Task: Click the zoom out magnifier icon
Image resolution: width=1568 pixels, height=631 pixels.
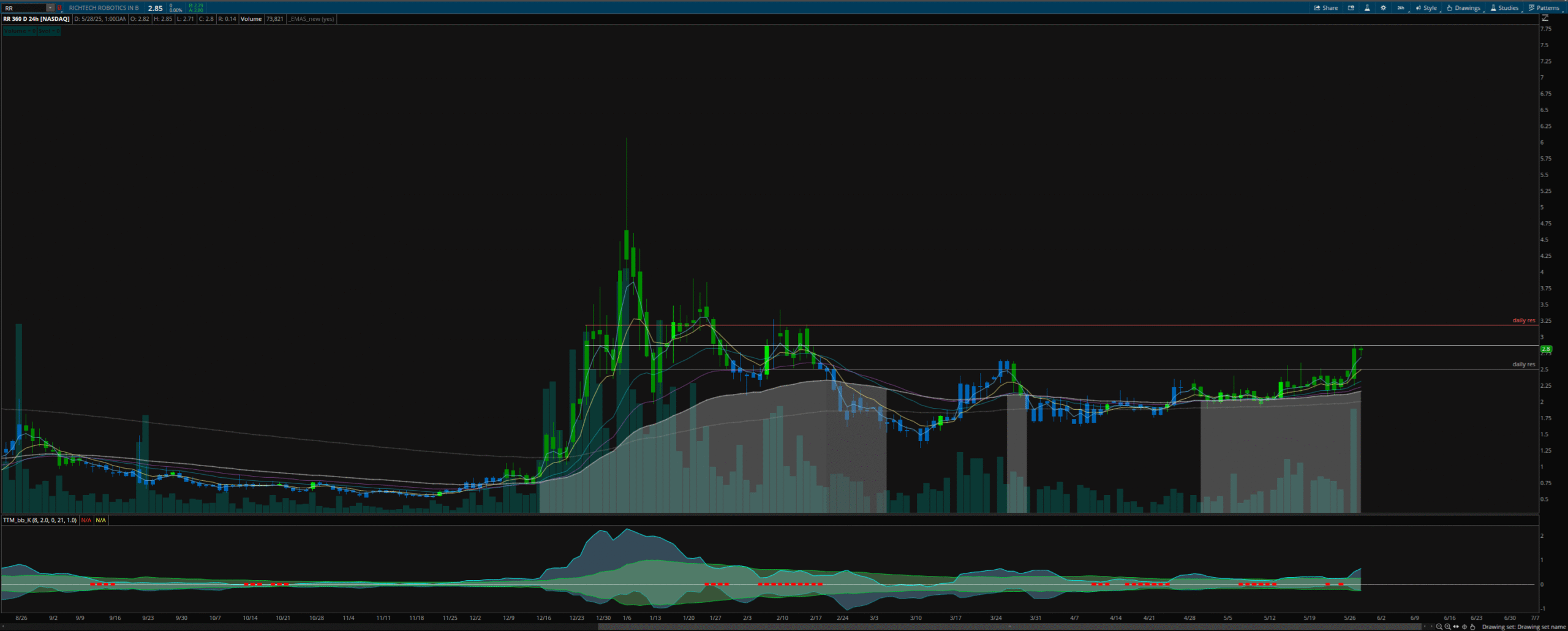Action: (x=1439, y=627)
